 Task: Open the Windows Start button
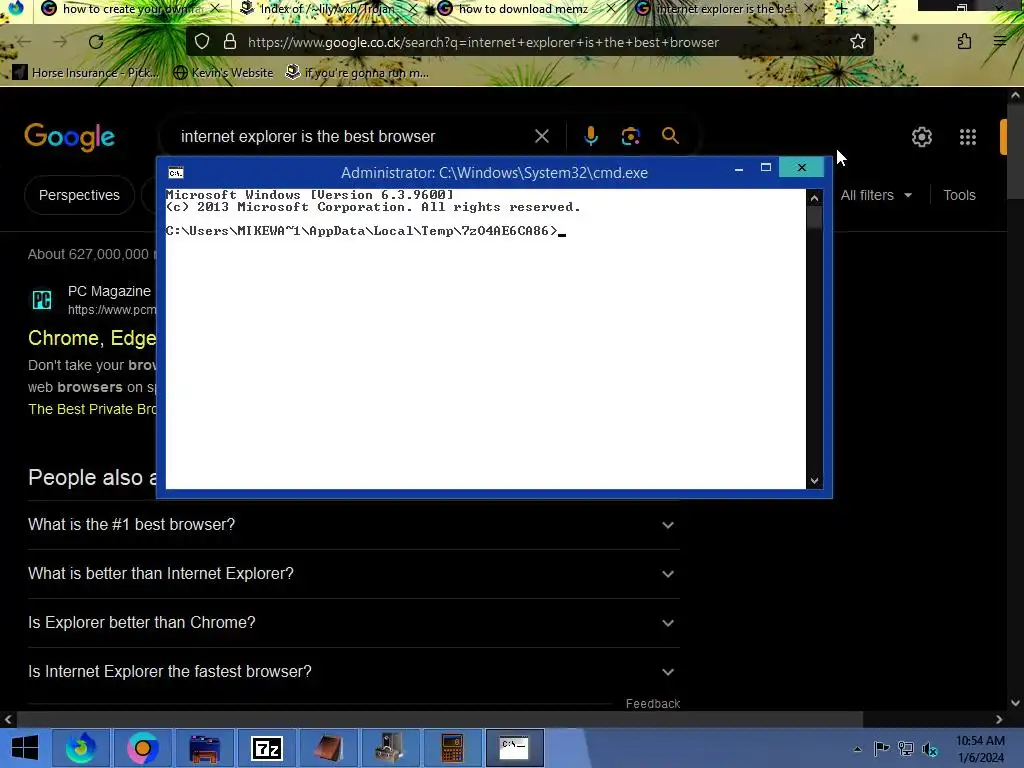tap(25, 748)
